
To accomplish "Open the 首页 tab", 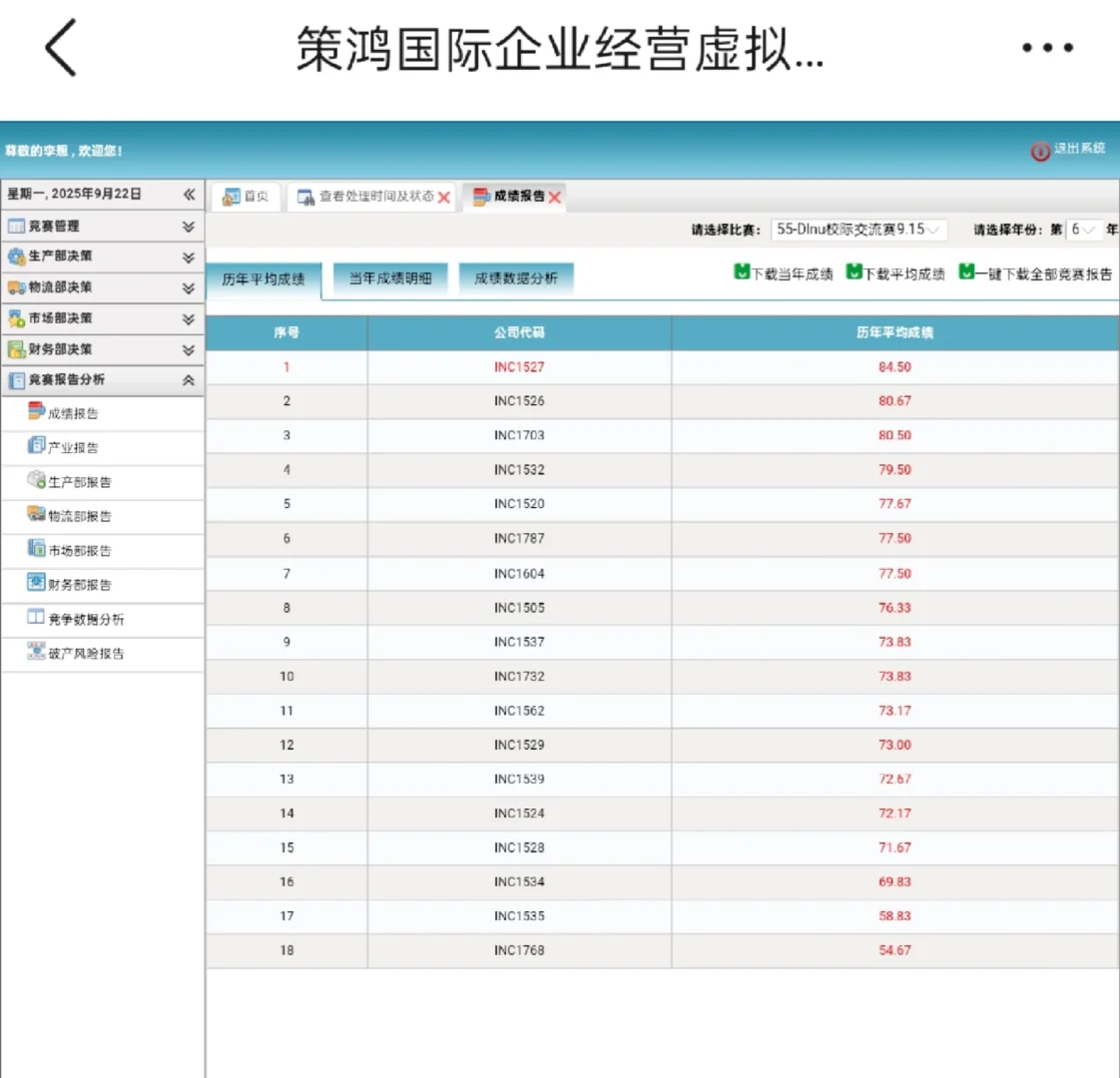I will [x=246, y=197].
